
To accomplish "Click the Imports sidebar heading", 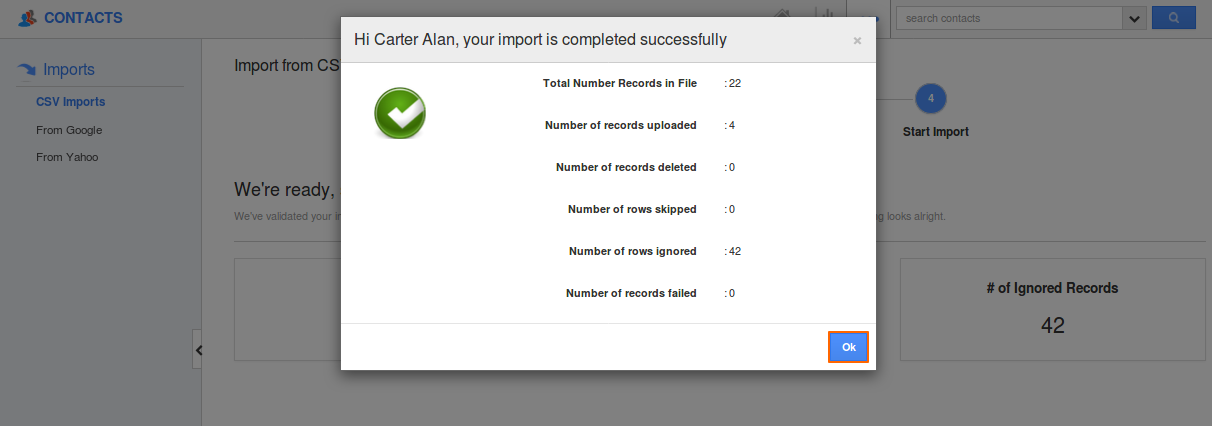I will 69,70.
